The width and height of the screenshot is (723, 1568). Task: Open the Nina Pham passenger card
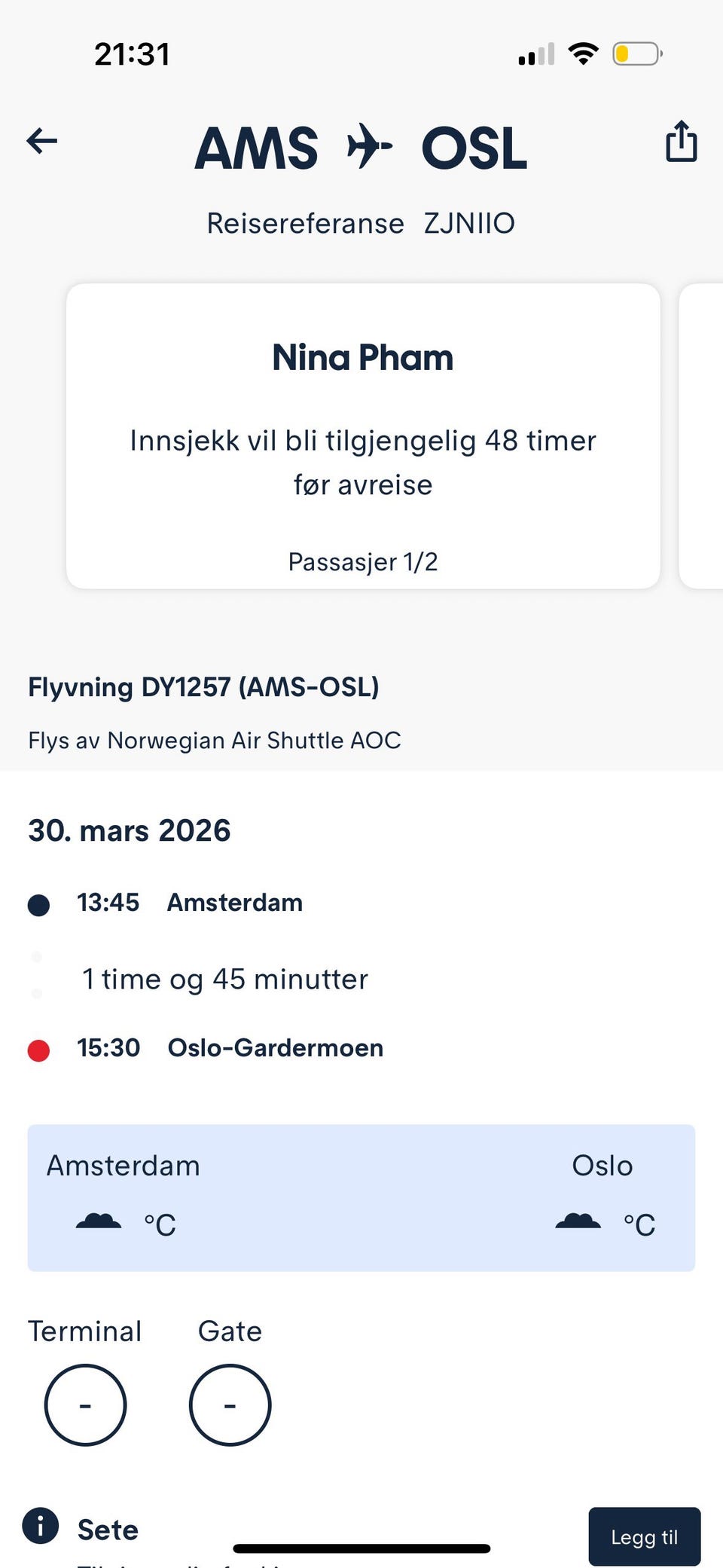[x=363, y=436]
